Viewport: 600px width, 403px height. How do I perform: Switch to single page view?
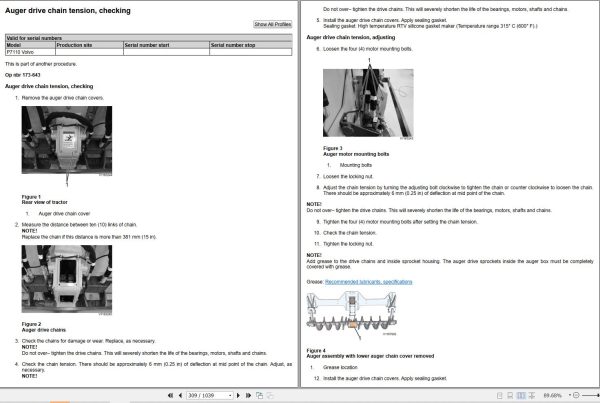click(x=499, y=395)
